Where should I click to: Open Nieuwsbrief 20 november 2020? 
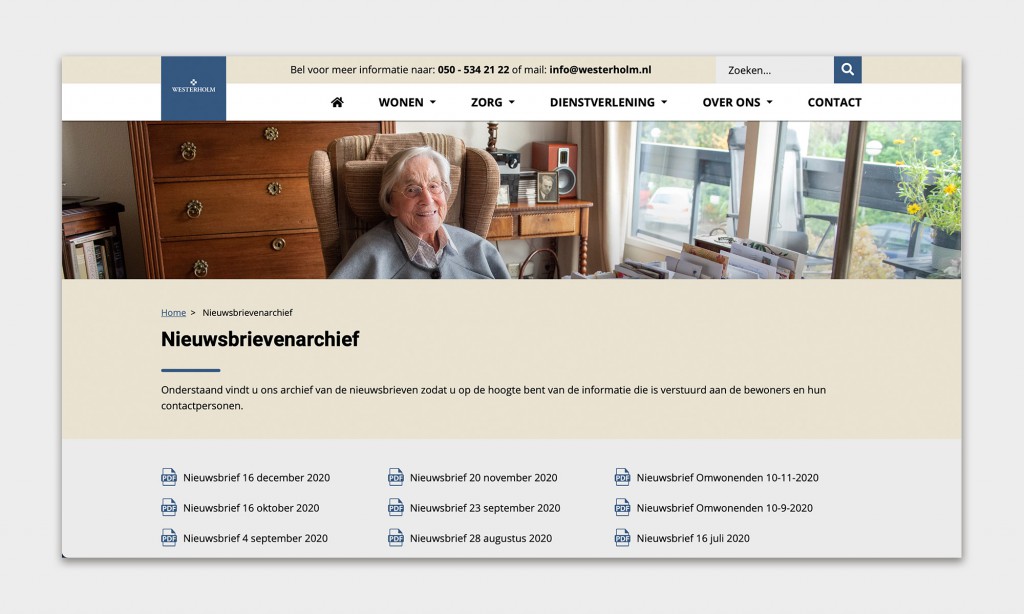click(x=484, y=477)
